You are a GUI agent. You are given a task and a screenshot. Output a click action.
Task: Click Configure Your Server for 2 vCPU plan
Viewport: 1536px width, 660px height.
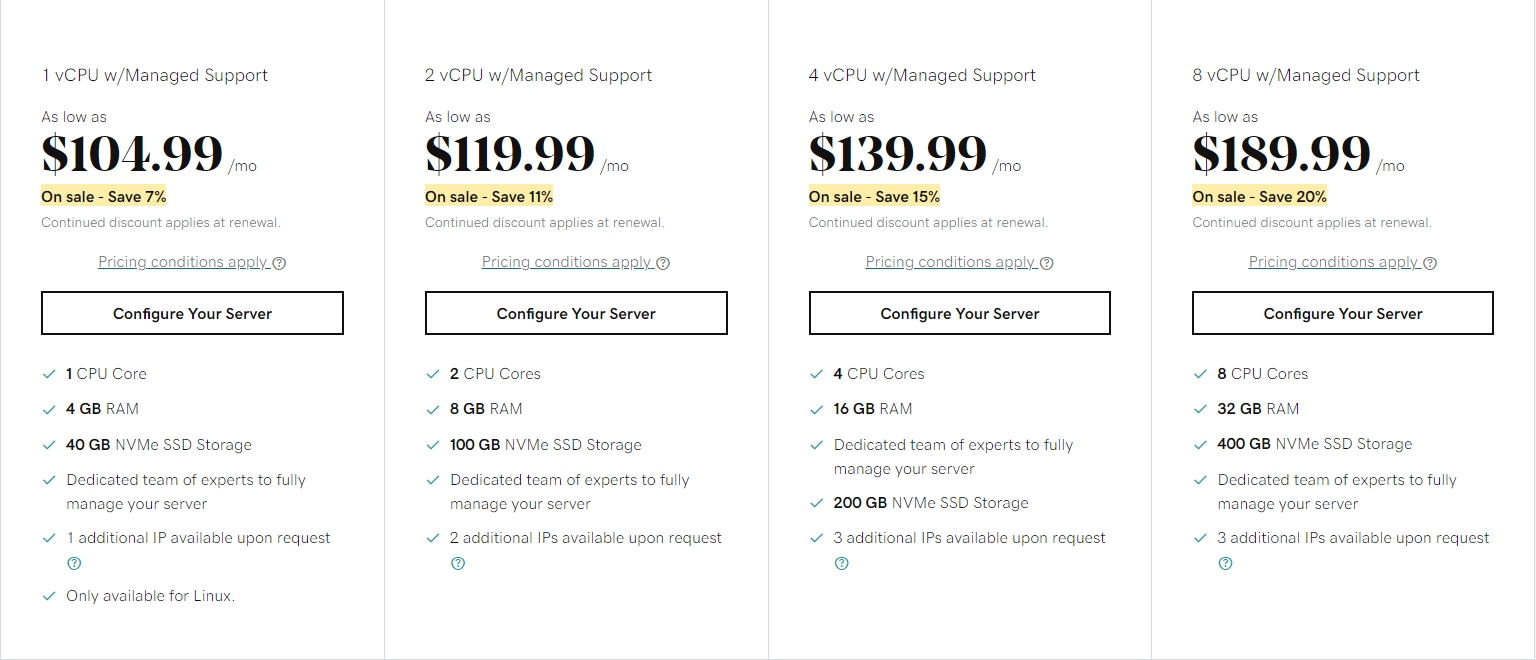(576, 312)
